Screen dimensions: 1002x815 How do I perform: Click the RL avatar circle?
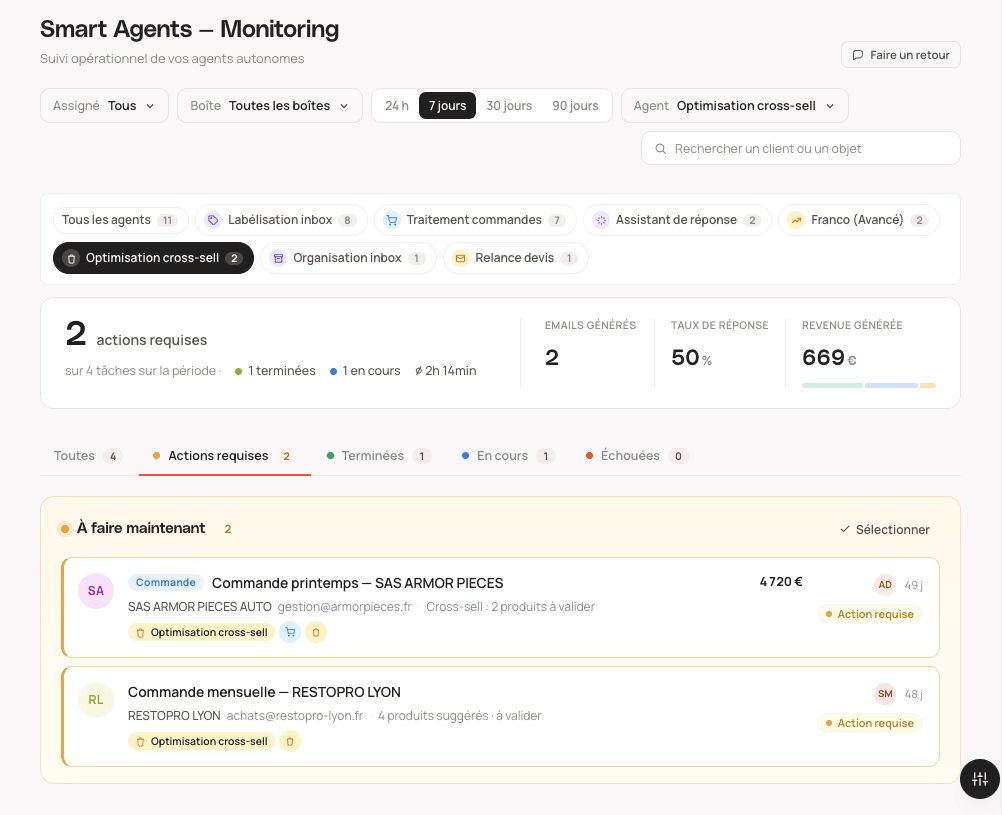[x=96, y=700]
